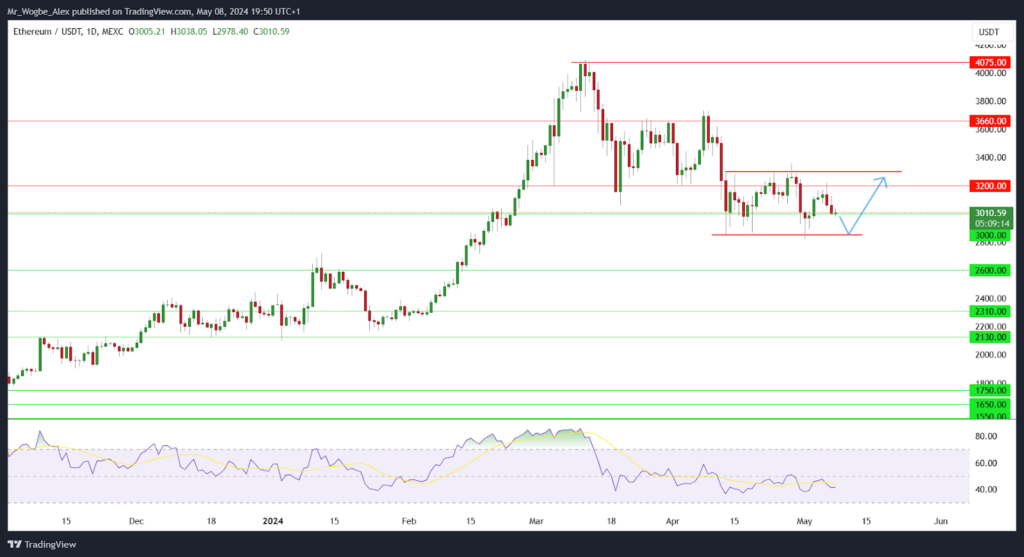Click the green 1750.00 price label
Image resolution: width=1024 pixels, height=557 pixels.
990,391
